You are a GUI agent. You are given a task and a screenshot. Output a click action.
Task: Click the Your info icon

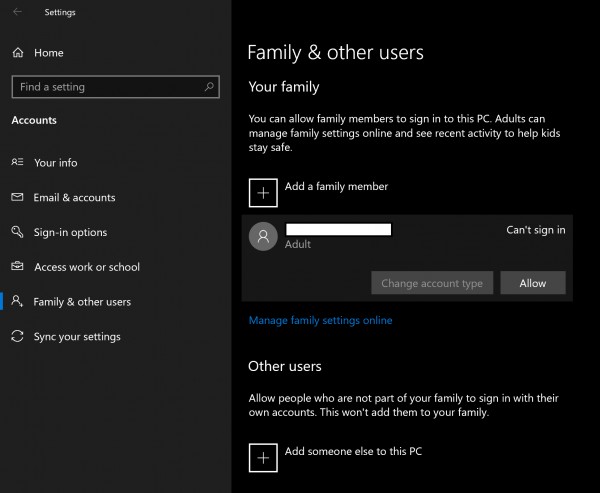coord(17,162)
